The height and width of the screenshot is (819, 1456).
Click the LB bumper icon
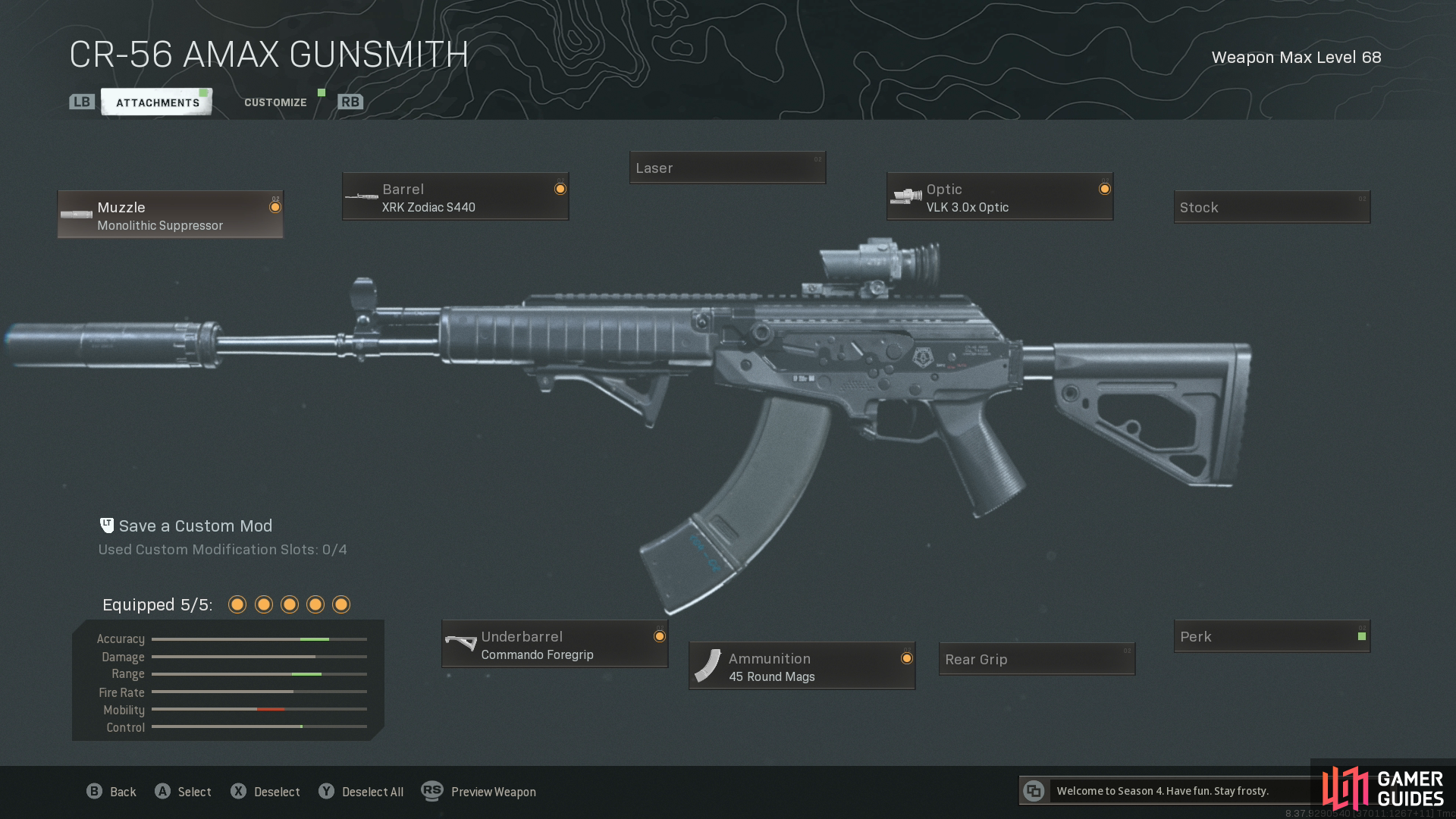pyautogui.click(x=82, y=102)
